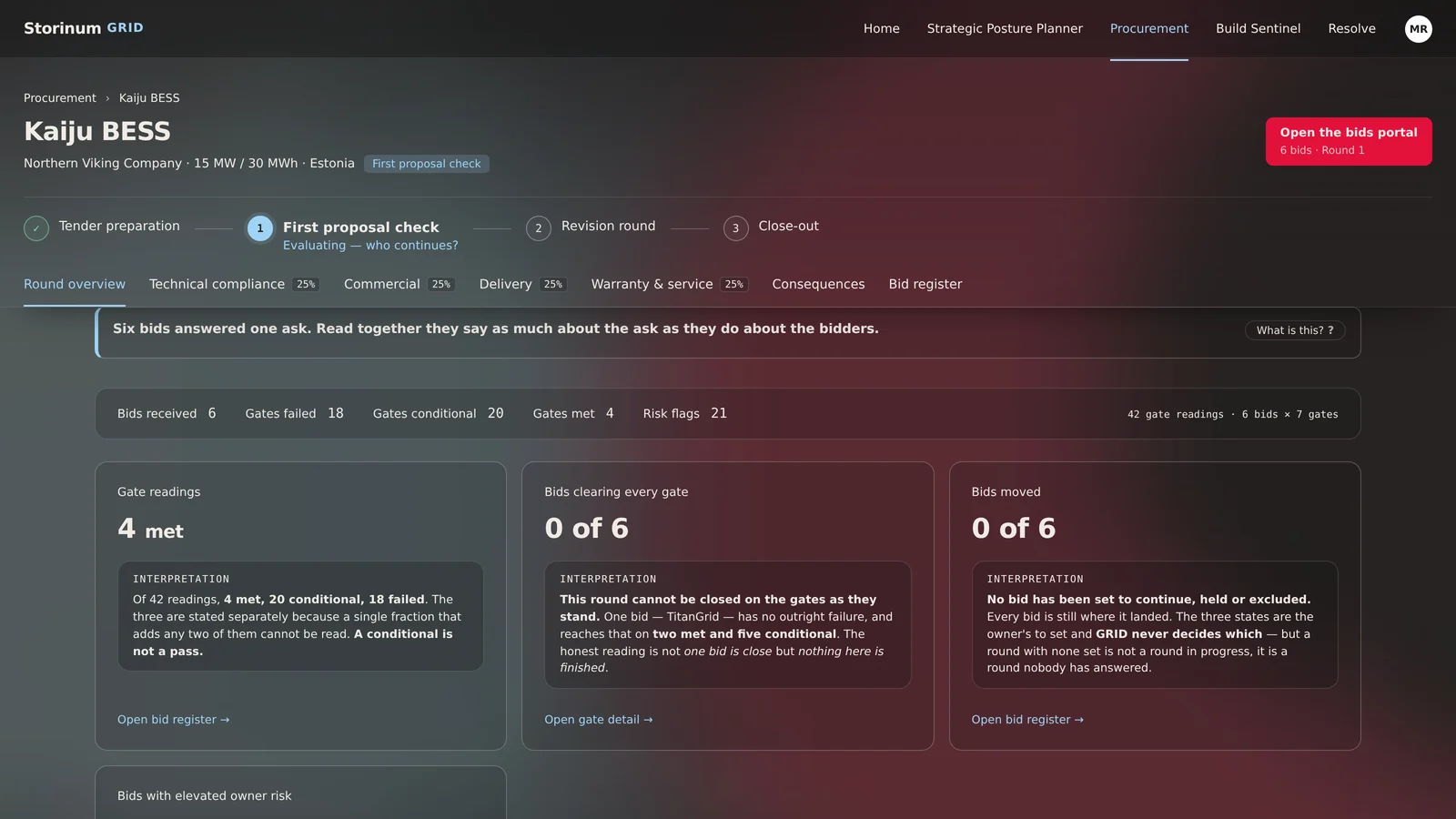The width and height of the screenshot is (1456, 819).
Task: Select step 2 Revision round circle
Action: 539,228
